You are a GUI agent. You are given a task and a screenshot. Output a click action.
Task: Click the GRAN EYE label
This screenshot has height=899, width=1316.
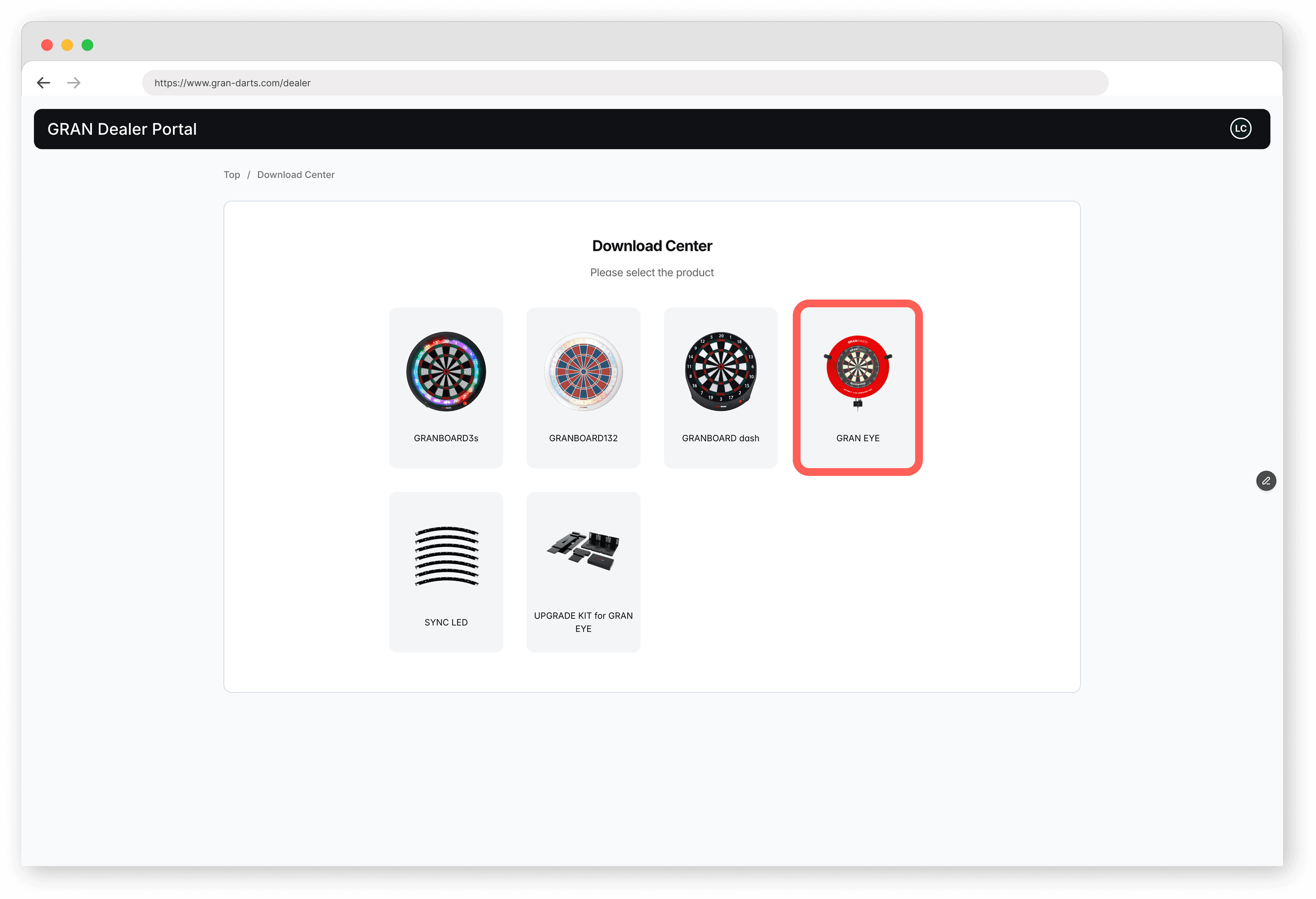point(857,438)
